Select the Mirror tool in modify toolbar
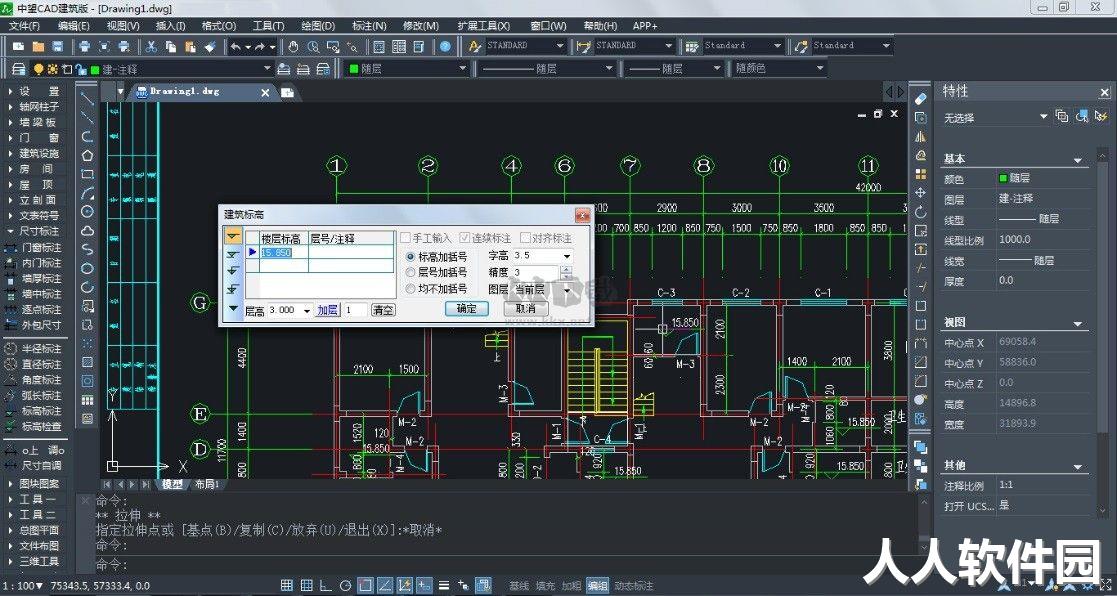The width and height of the screenshot is (1117, 596). point(920,136)
